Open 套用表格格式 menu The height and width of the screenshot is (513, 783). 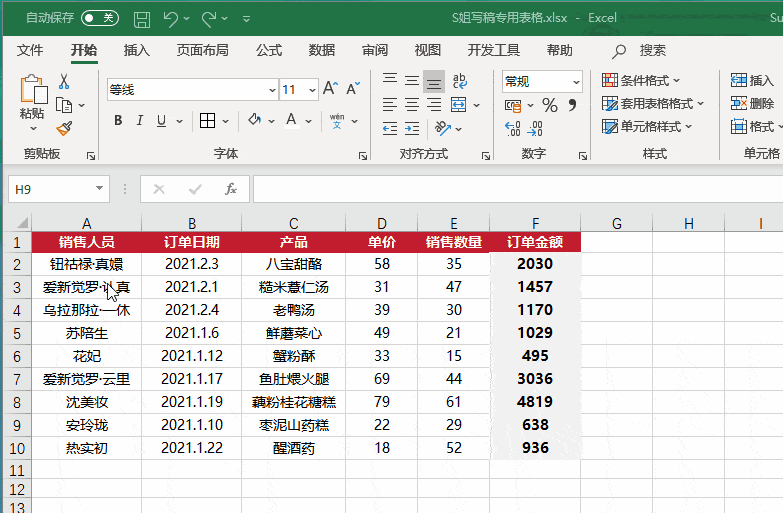click(653, 103)
